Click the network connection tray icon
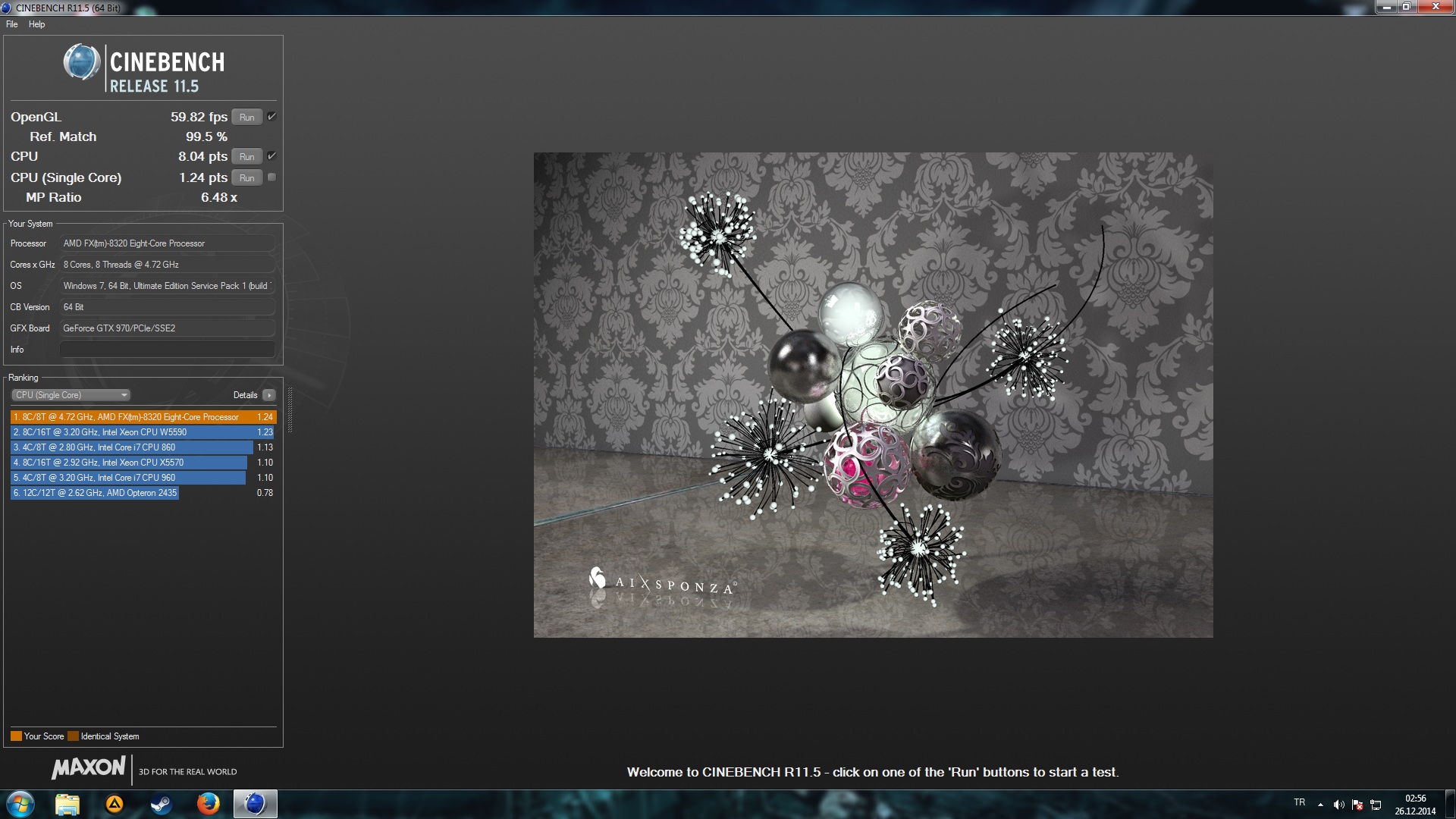Screen dimensions: 1456x819 click(1376, 805)
